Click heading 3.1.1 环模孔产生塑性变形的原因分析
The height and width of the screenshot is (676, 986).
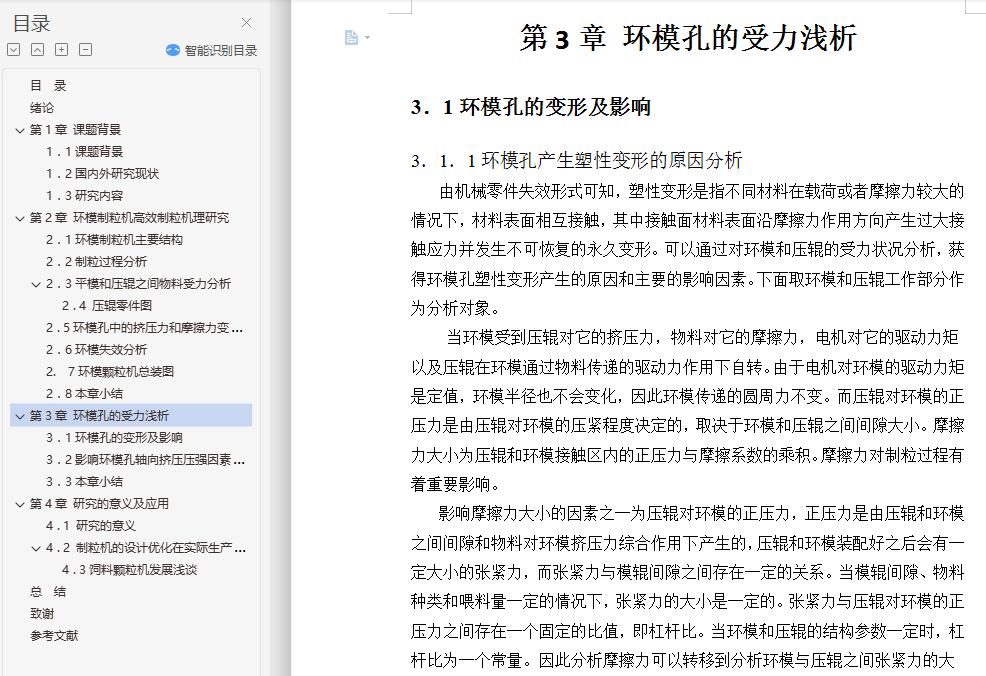pos(577,161)
